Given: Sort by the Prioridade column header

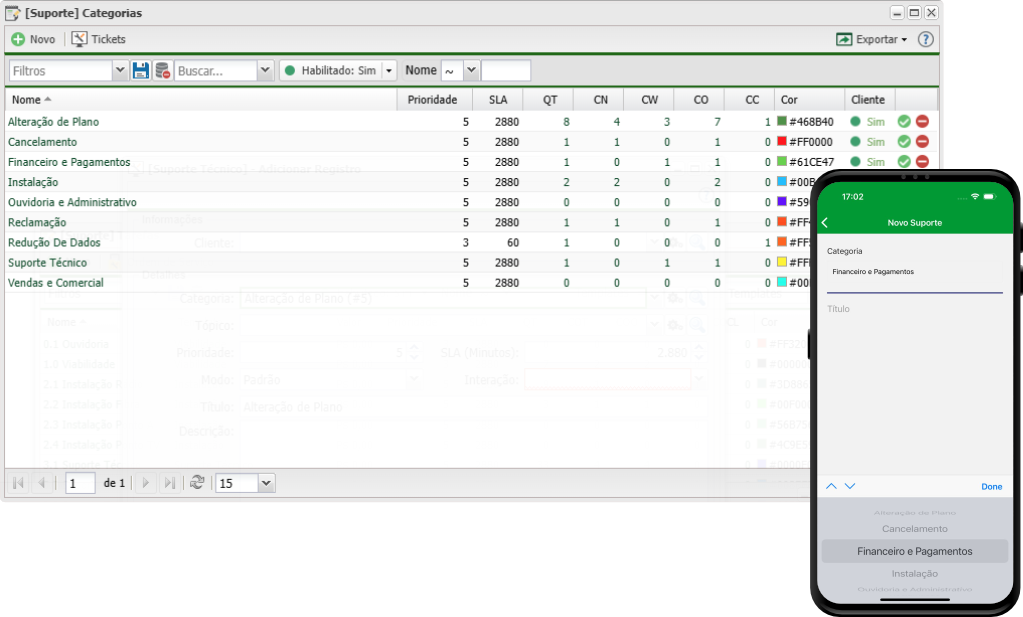Looking at the screenshot, I should [x=432, y=100].
